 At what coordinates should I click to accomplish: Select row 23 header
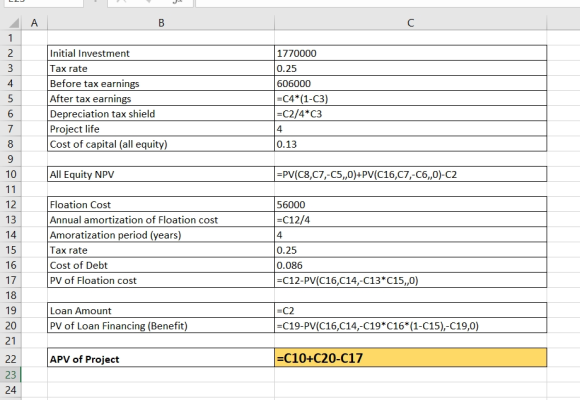pyautogui.click(x=11, y=375)
